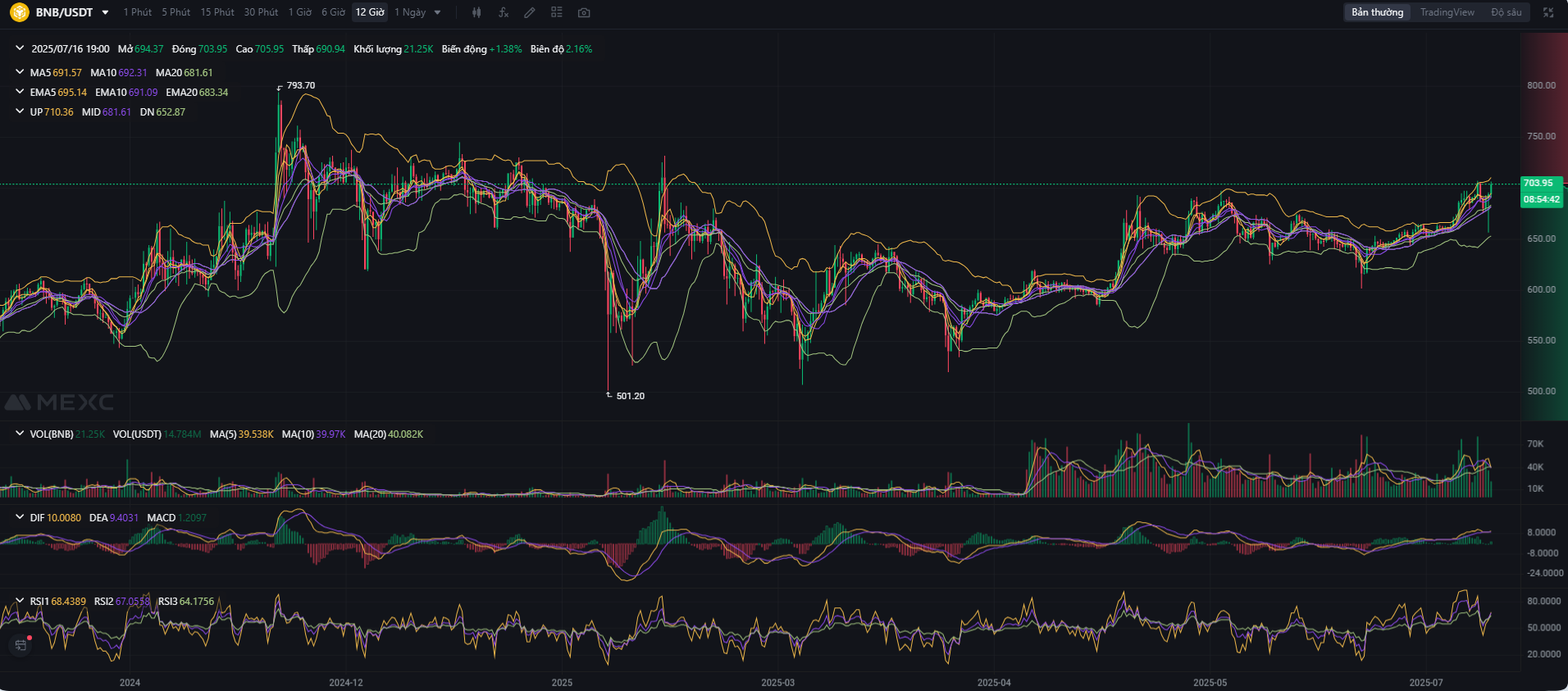This screenshot has height=691, width=1568.
Task: Click the DIF 10.0080 value
Action: [64, 517]
